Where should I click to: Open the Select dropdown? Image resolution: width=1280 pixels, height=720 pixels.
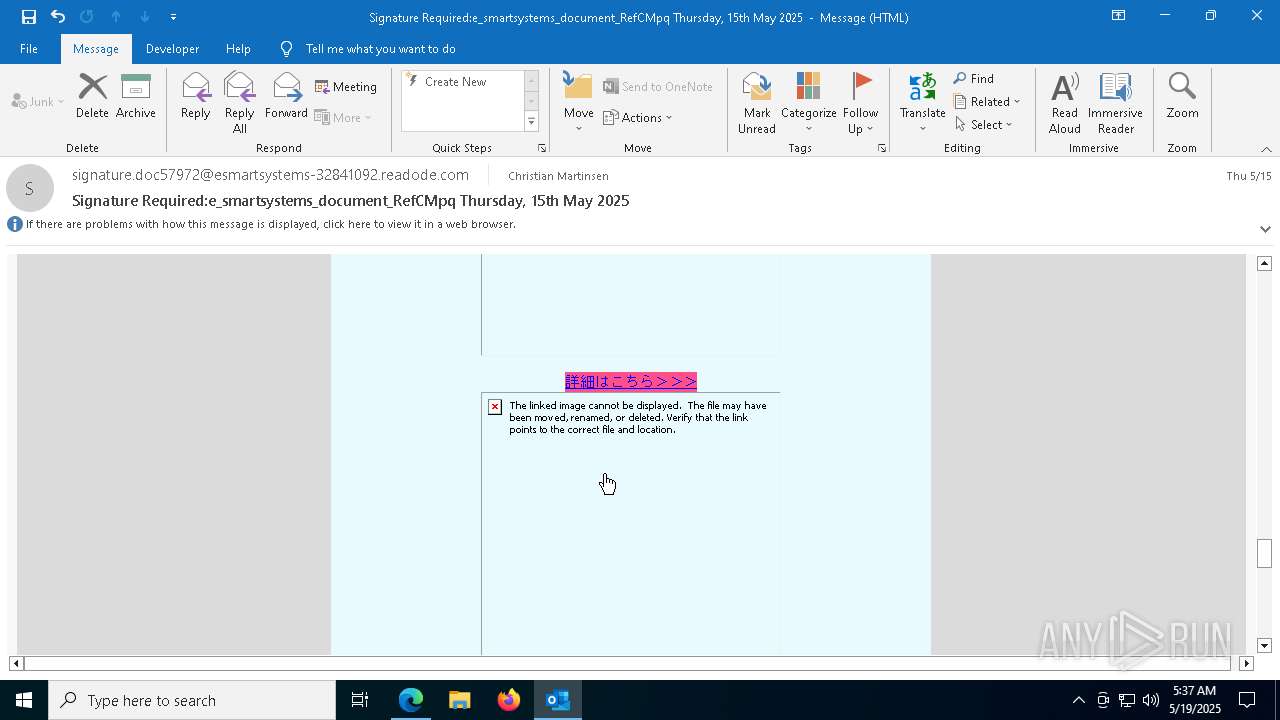point(983,124)
